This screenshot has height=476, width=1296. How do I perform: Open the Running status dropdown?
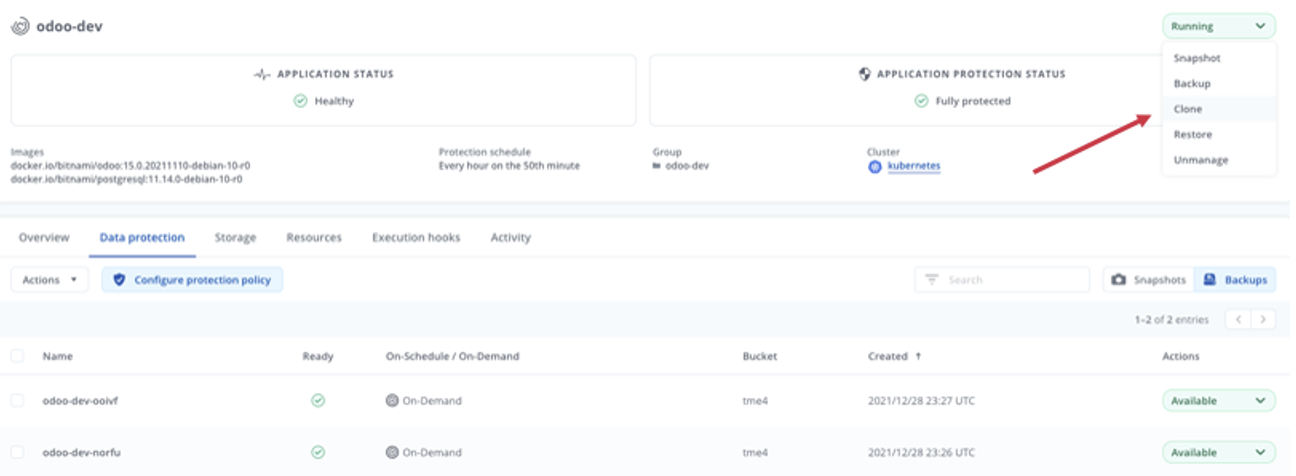(1219, 26)
